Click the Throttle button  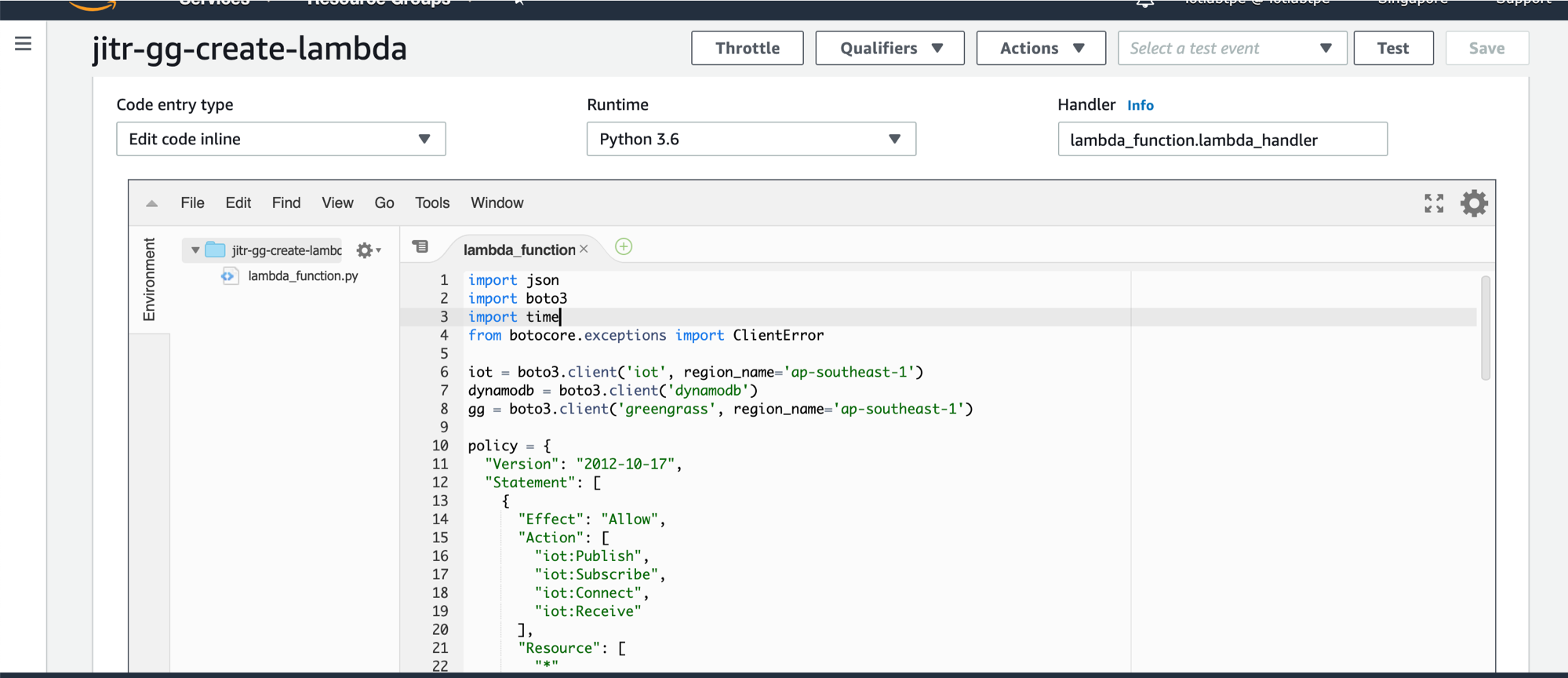pyautogui.click(x=747, y=48)
